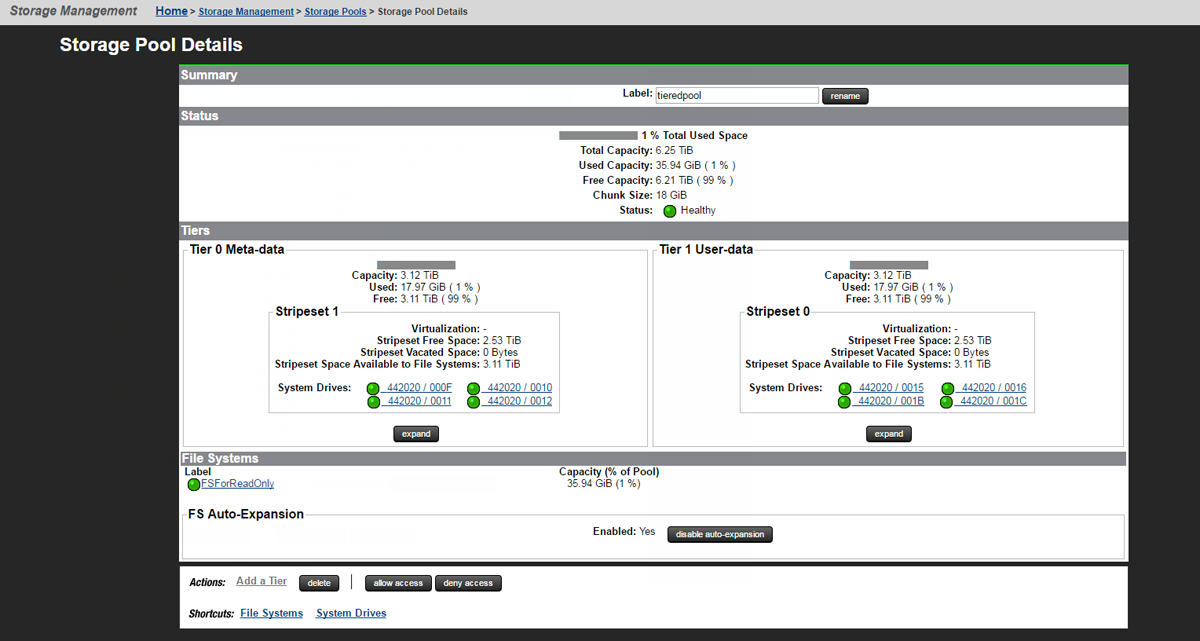This screenshot has width=1200, height=641.
Task: Click the deny access button
Action: pos(468,583)
